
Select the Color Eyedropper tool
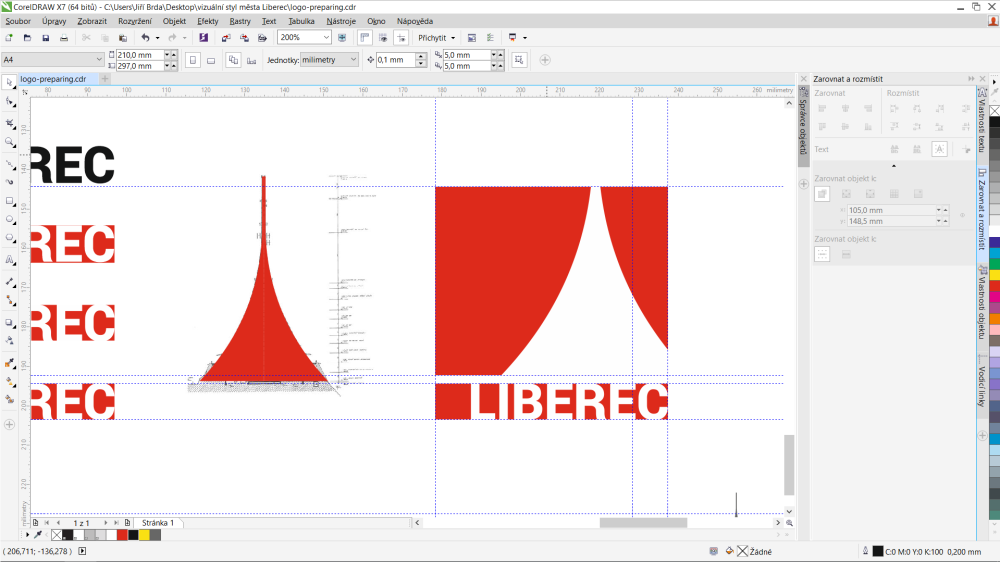coord(10,364)
